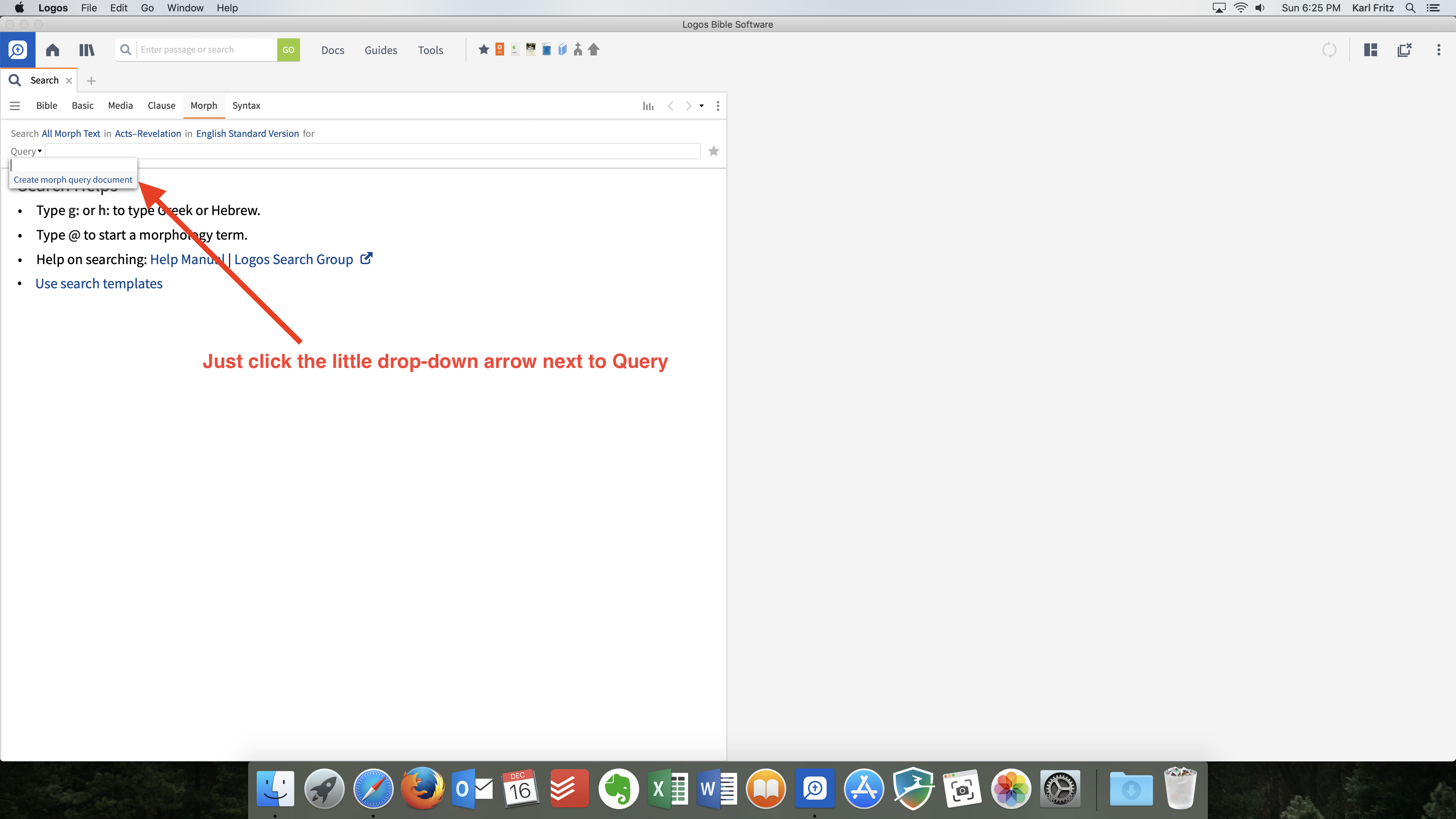
Task: Click the up-arrow shortcut icon in toolbar
Action: click(x=594, y=49)
